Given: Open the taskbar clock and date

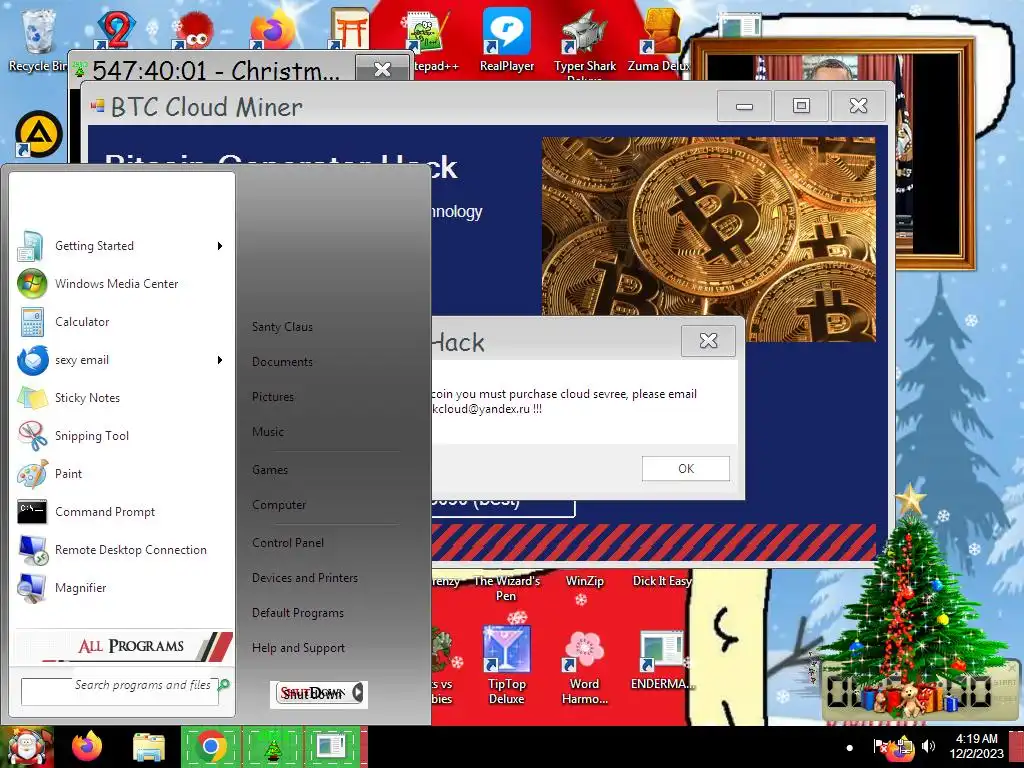Looking at the screenshot, I should [977, 746].
